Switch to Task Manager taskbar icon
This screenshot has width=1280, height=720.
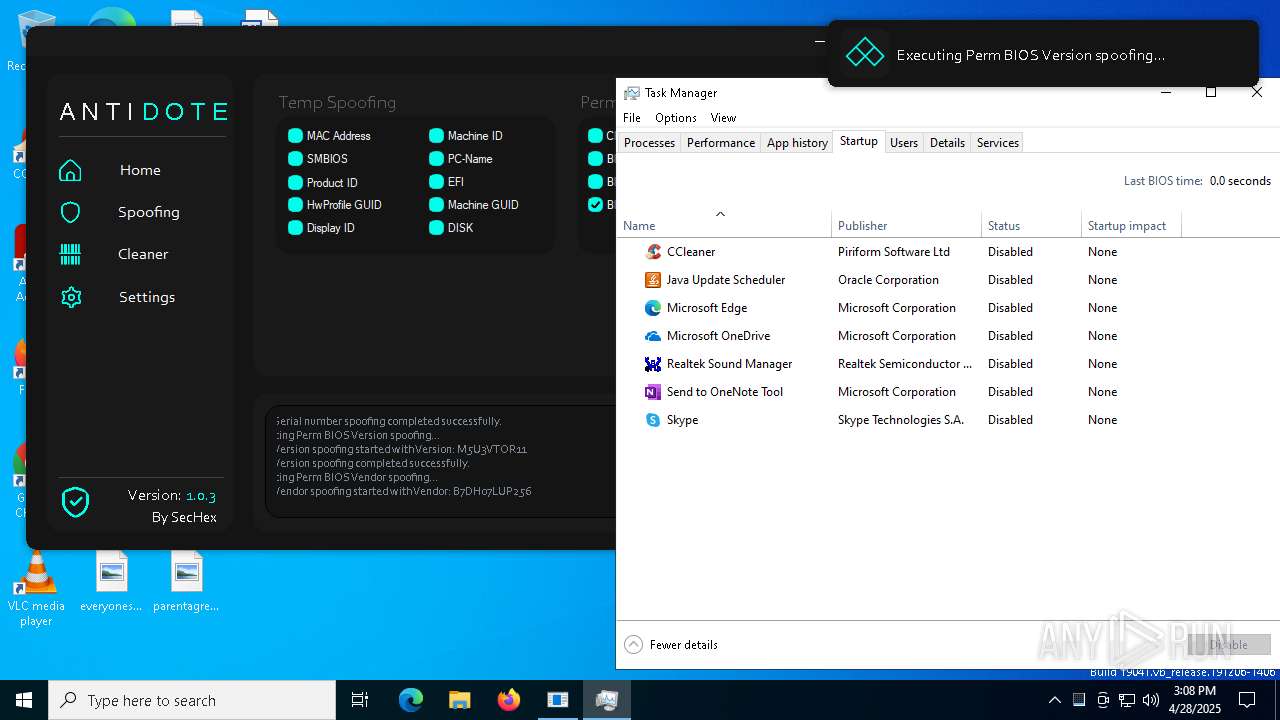coord(606,700)
